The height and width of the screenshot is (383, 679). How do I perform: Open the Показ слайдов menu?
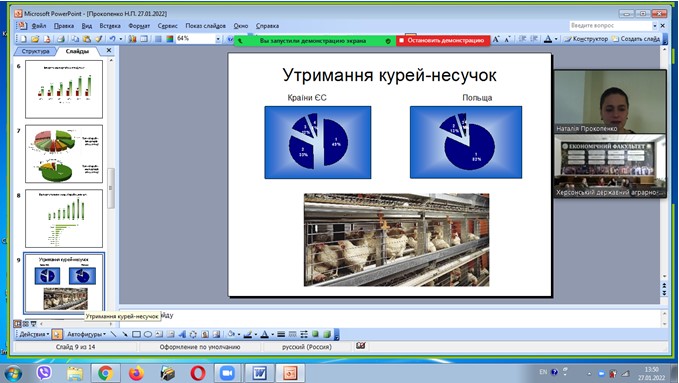tap(205, 26)
